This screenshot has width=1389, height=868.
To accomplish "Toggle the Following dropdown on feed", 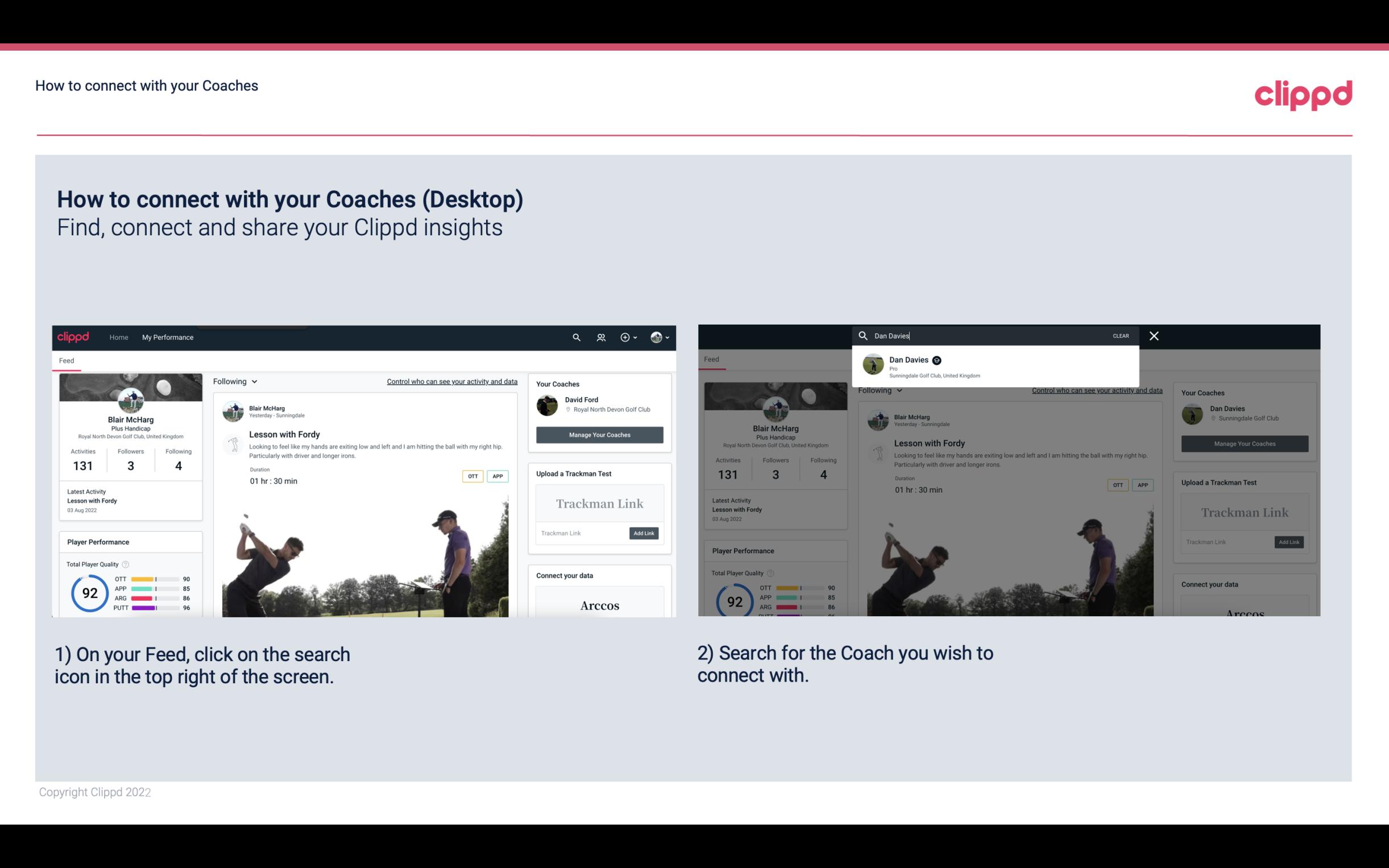I will (237, 381).
